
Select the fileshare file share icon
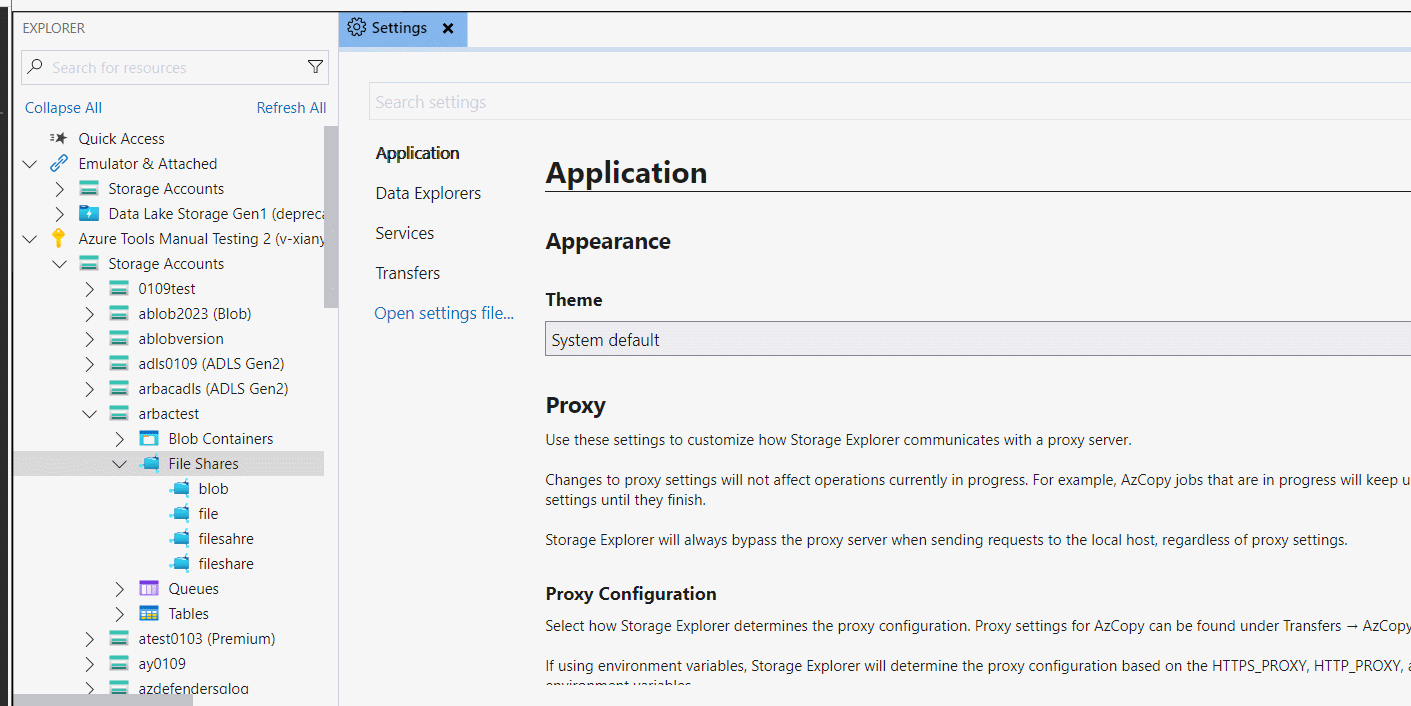pos(179,564)
